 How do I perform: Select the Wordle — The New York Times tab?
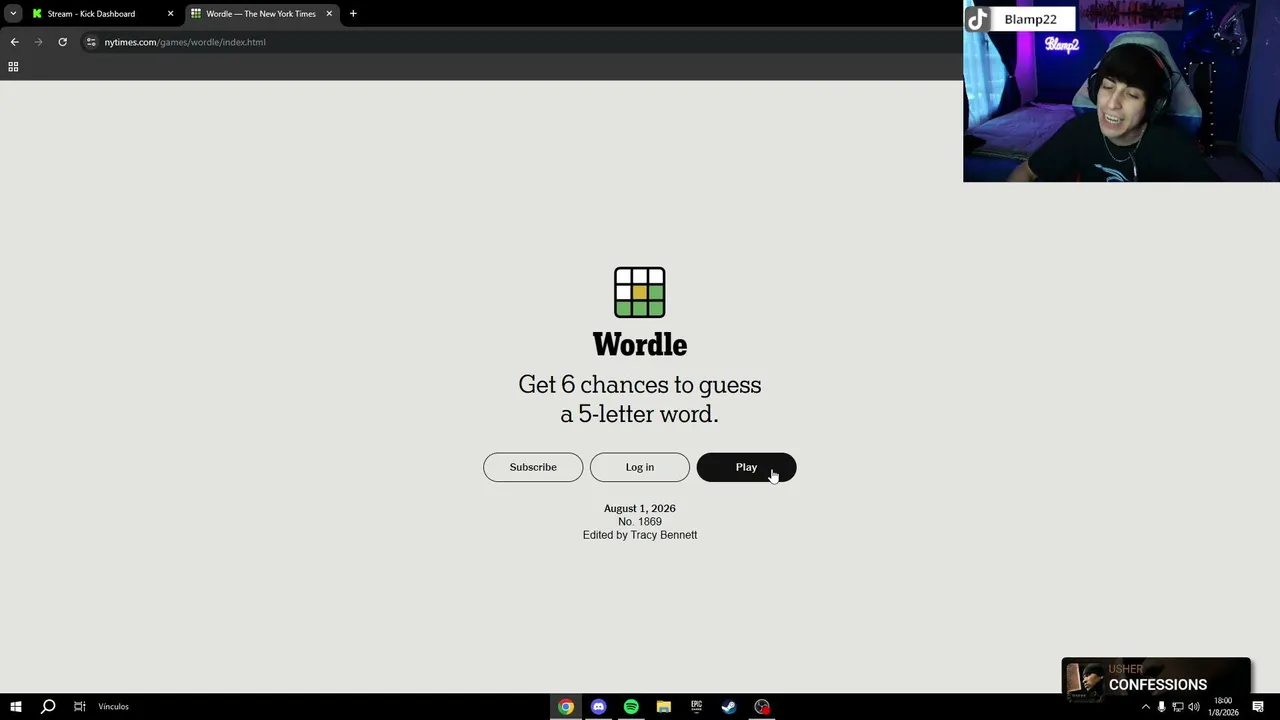[x=260, y=14]
